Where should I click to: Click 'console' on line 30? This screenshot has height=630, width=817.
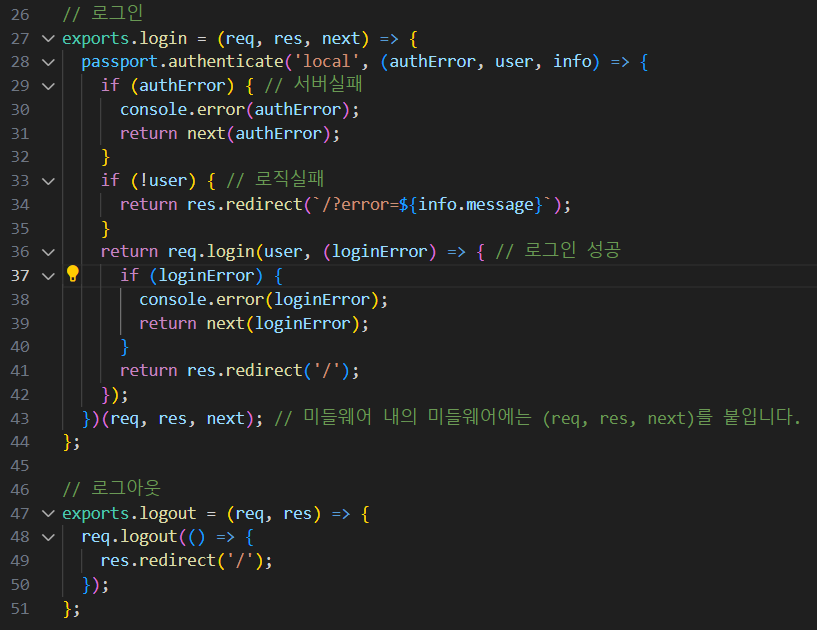(x=154, y=109)
